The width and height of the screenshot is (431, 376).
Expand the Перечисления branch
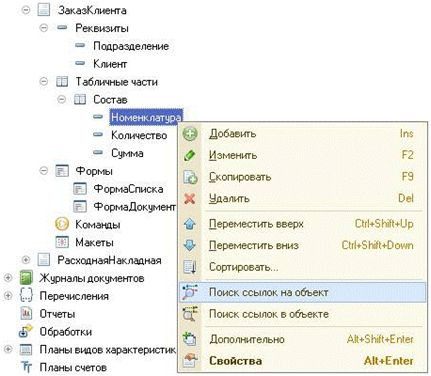click(8, 296)
